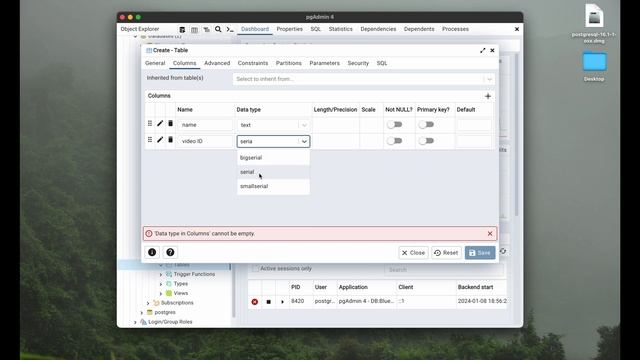Image resolution: width=640 pixels, height=360 pixels.
Task: Open Processes tab in main window
Action: (455, 29)
